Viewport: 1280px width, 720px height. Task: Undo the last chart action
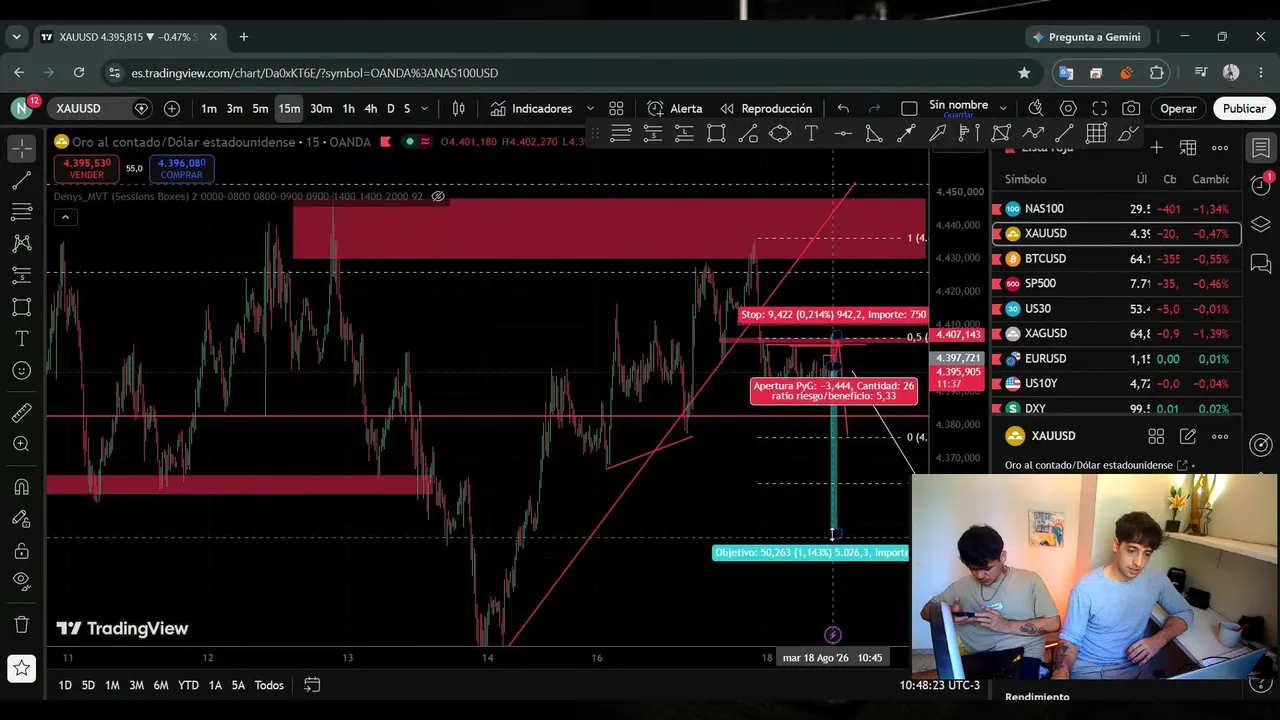click(844, 108)
